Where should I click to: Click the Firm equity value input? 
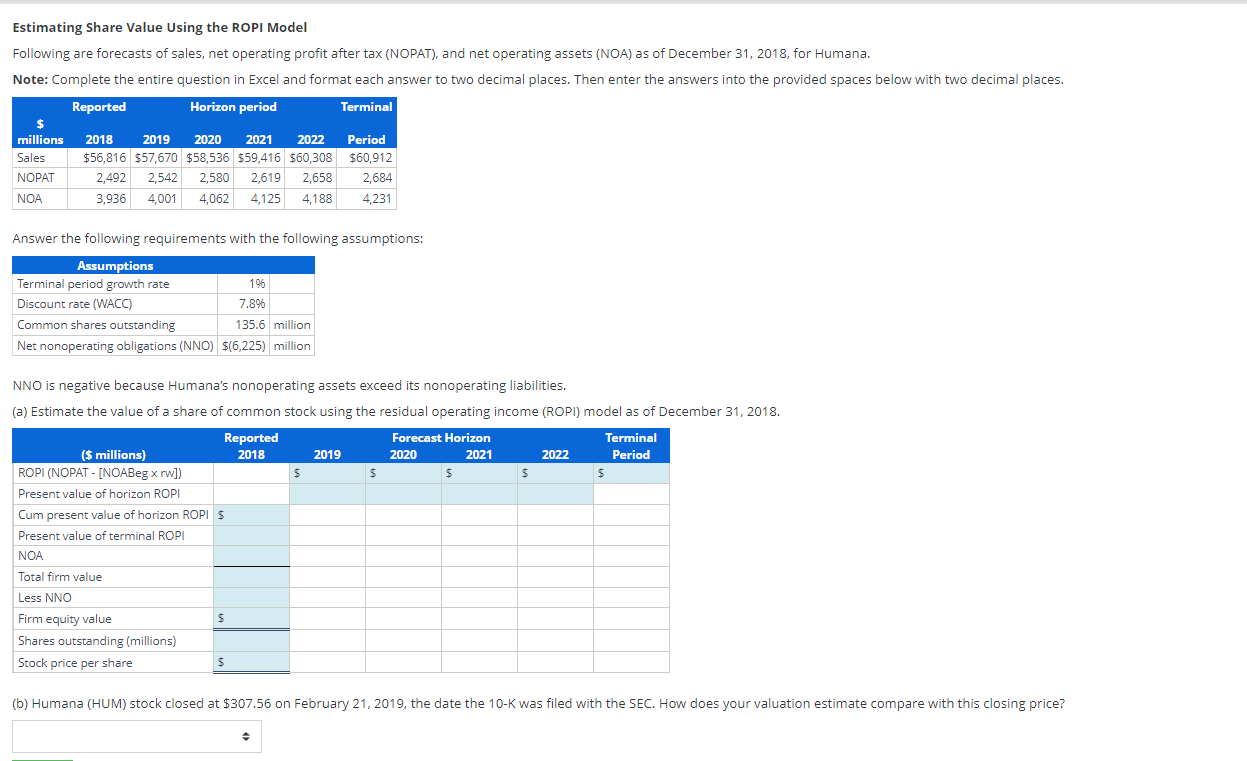point(252,617)
